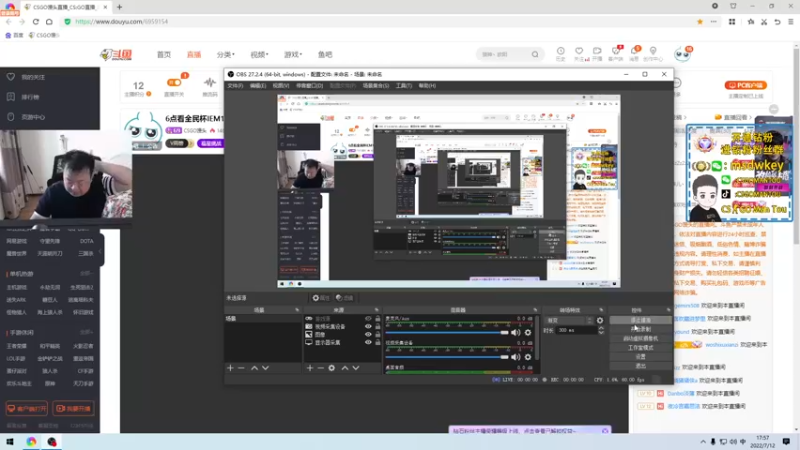Click 启动虚拟摄像机 button
This screenshot has width=800, height=450.
(640, 339)
